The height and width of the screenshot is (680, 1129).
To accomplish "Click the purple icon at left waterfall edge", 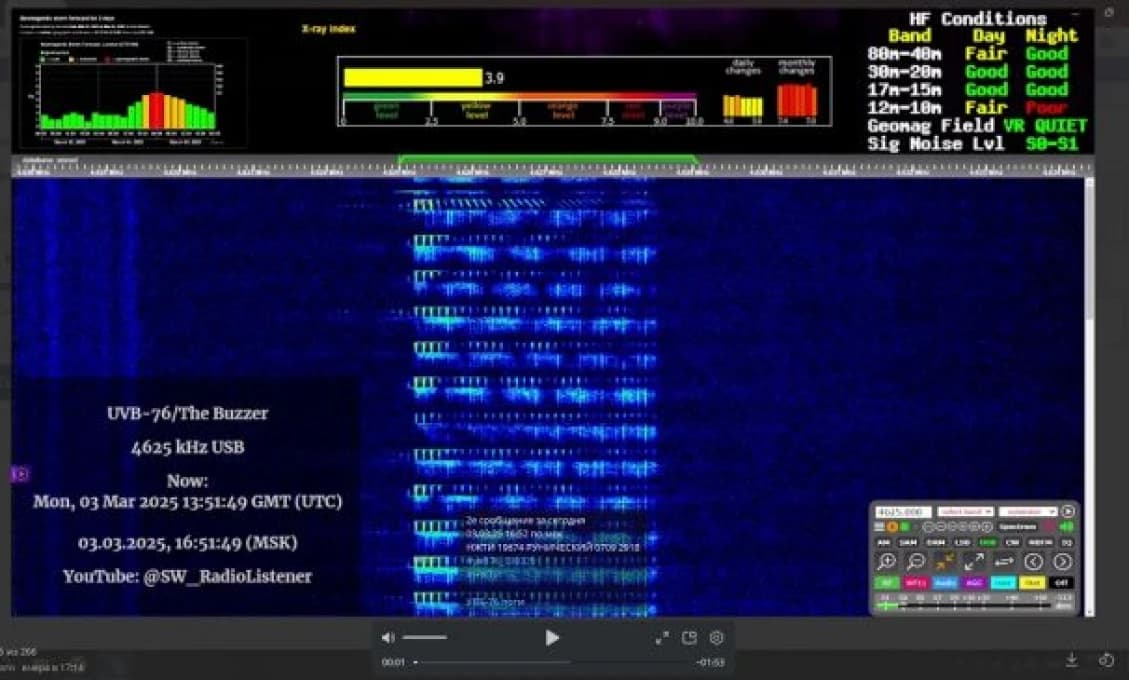I will [19, 474].
